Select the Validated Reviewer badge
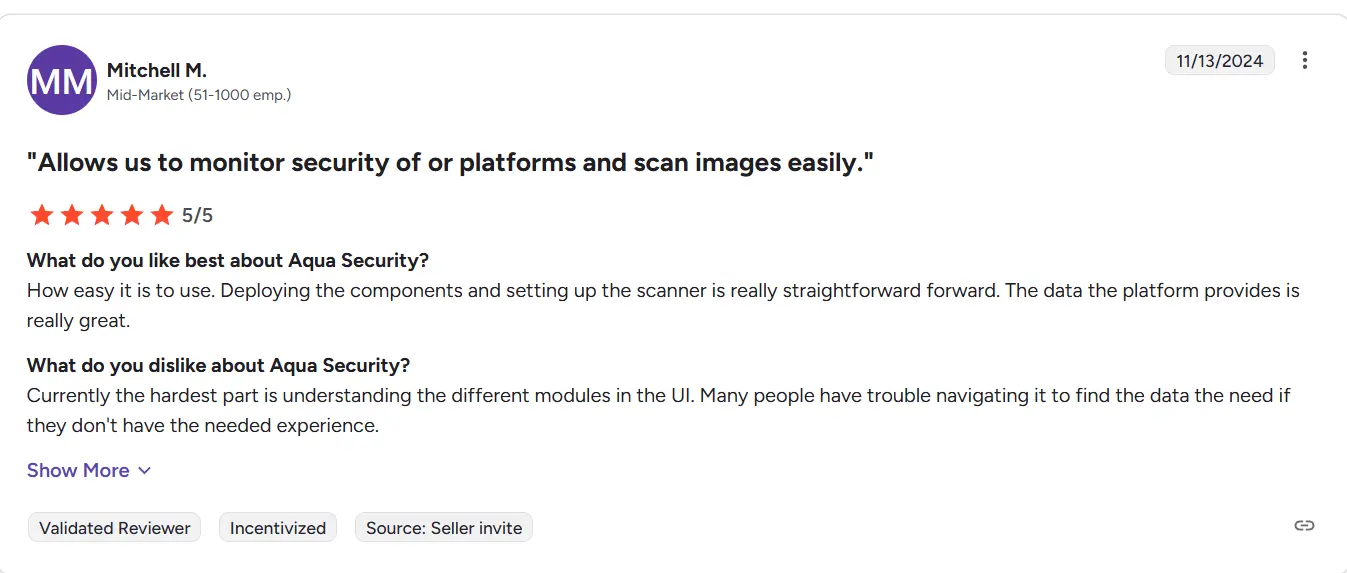This screenshot has width=1347, height=573. 115,528
